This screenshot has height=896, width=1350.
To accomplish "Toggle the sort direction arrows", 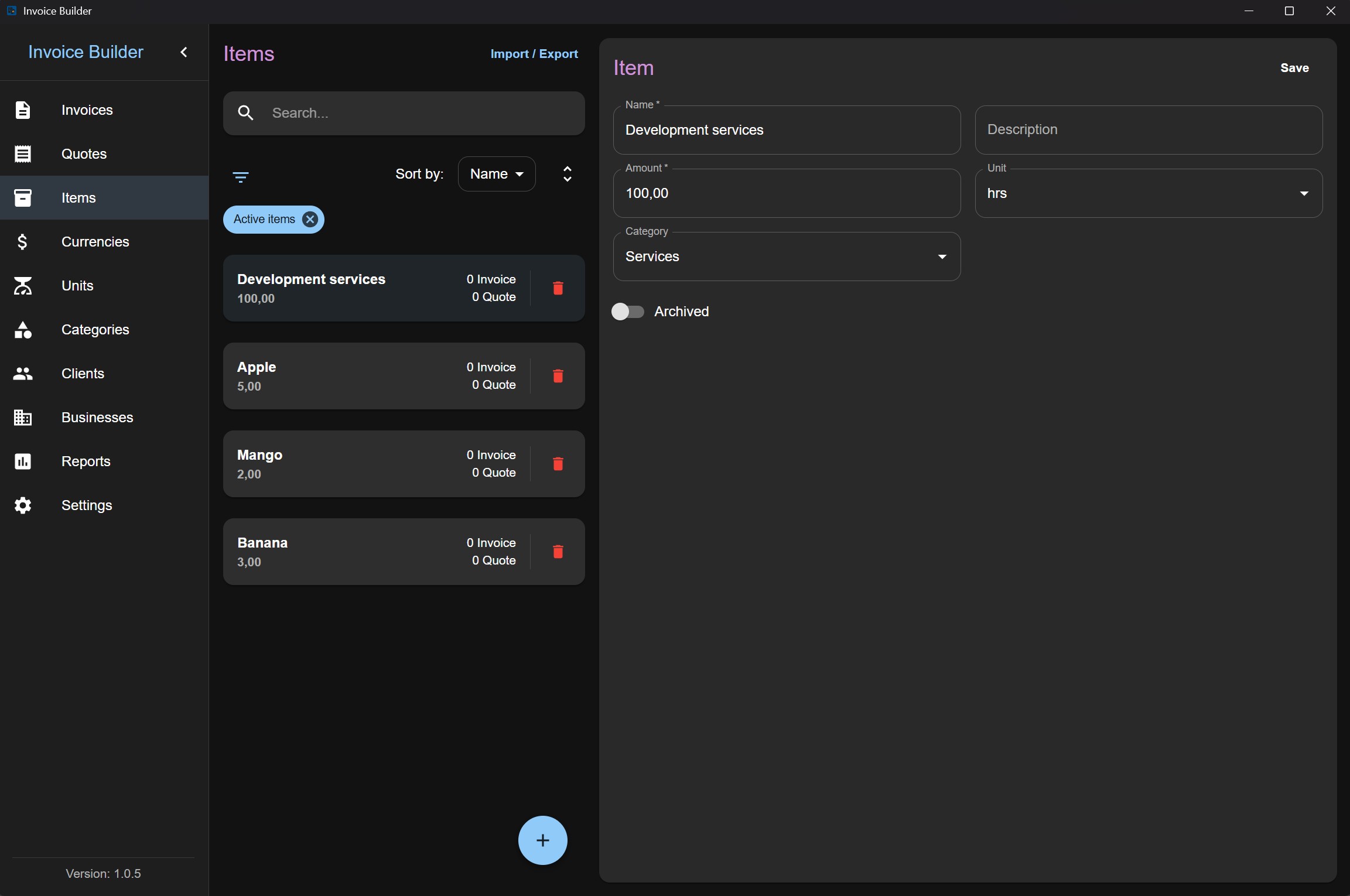I will click(568, 174).
